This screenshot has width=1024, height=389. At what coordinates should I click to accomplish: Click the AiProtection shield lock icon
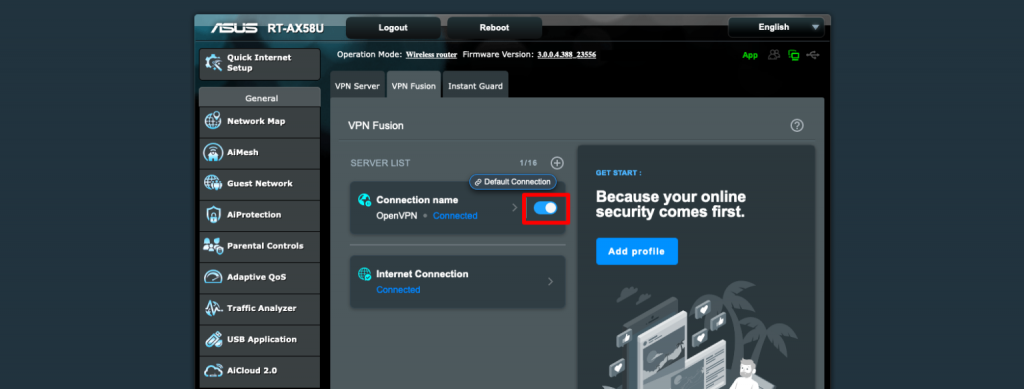[213, 215]
